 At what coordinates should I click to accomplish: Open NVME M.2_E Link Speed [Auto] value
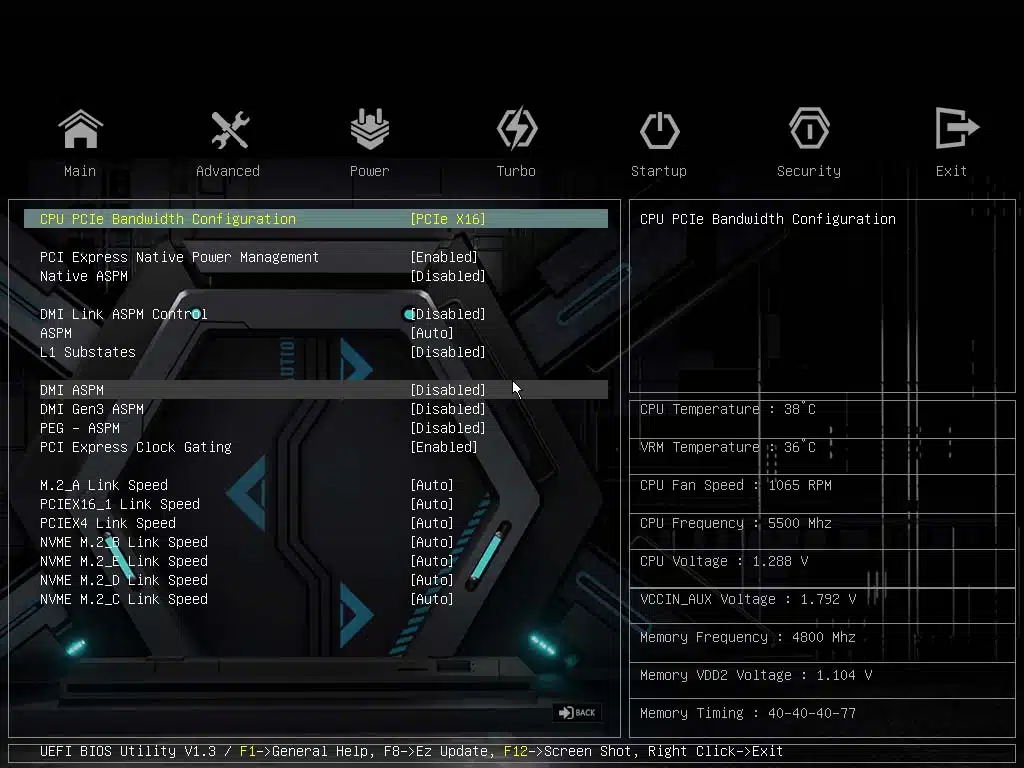click(x=432, y=561)
